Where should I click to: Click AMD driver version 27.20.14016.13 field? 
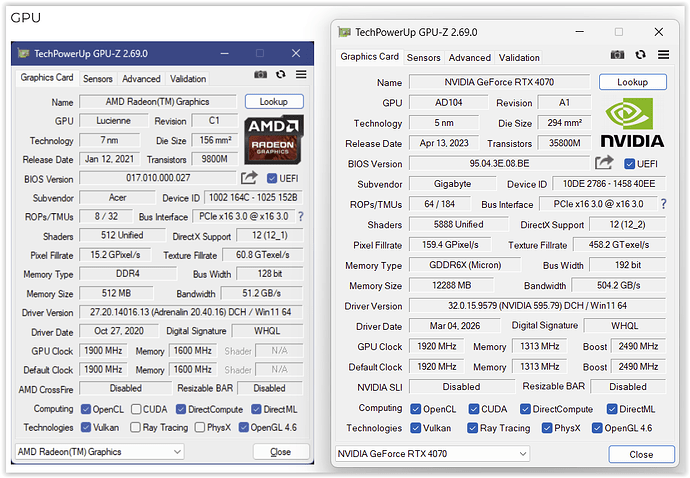(x=191, y=312)
